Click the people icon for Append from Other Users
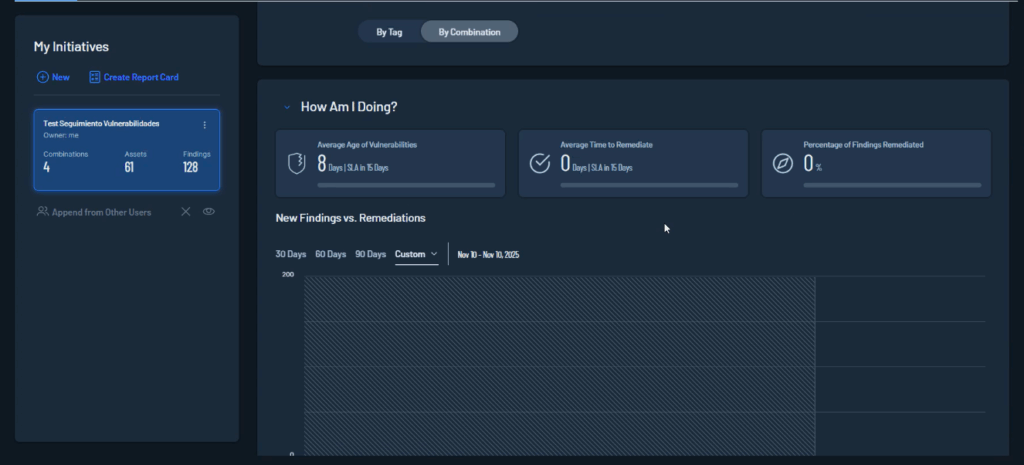 pos(43,212)
